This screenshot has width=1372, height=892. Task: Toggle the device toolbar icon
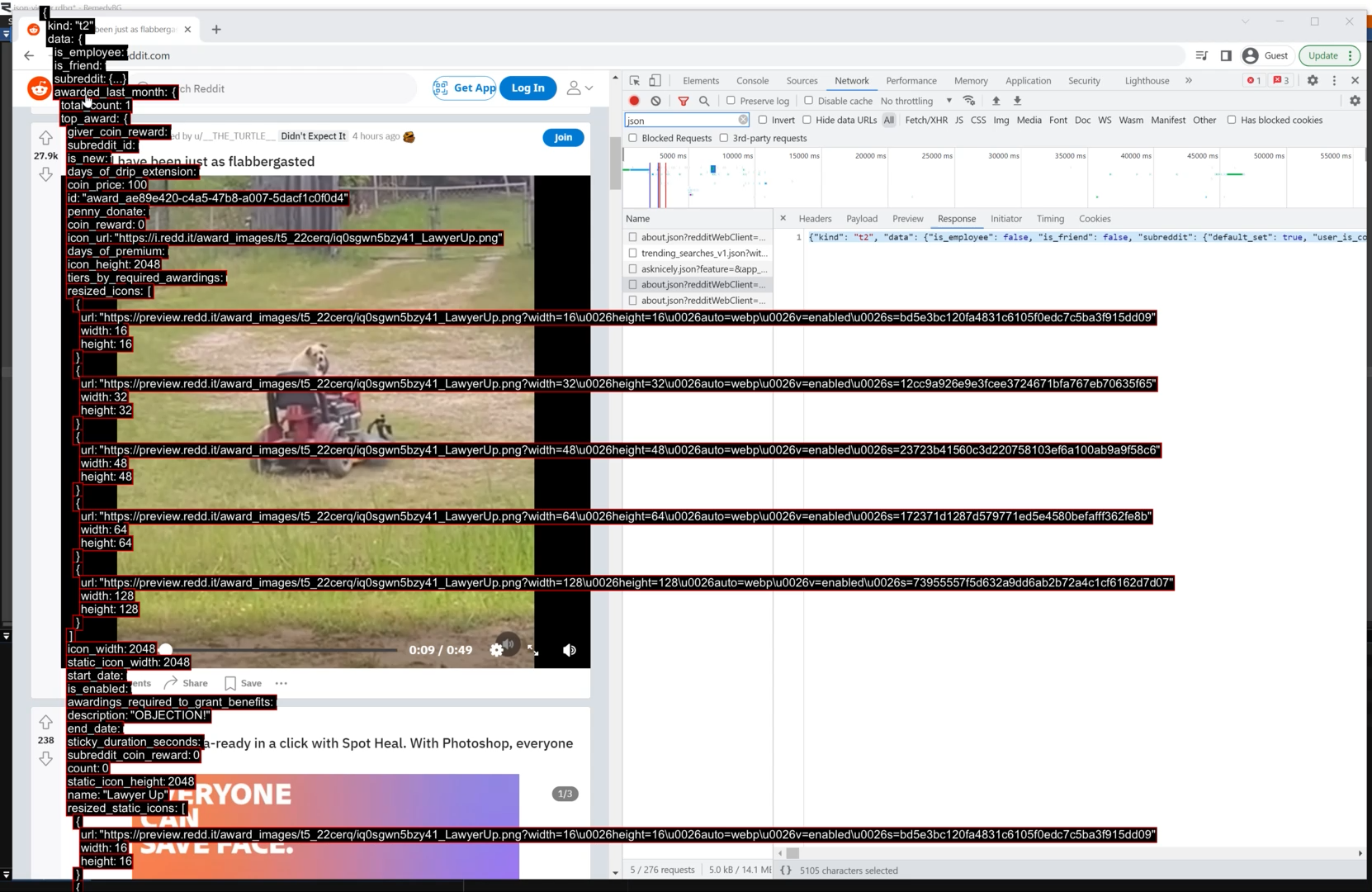click(x=655, y=81)
